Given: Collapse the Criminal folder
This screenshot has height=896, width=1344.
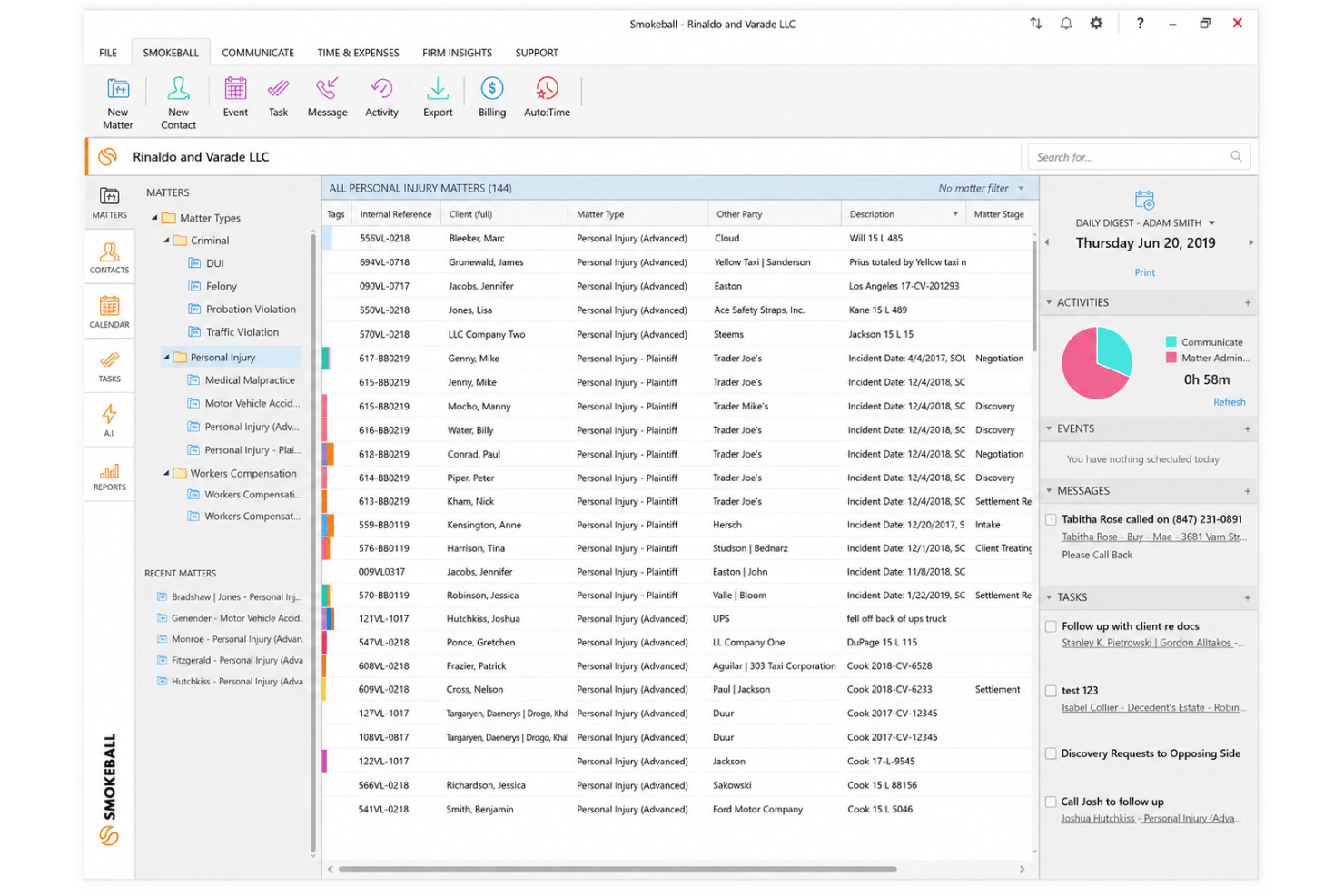Looking at the screenshot, I should click(166, 241).
